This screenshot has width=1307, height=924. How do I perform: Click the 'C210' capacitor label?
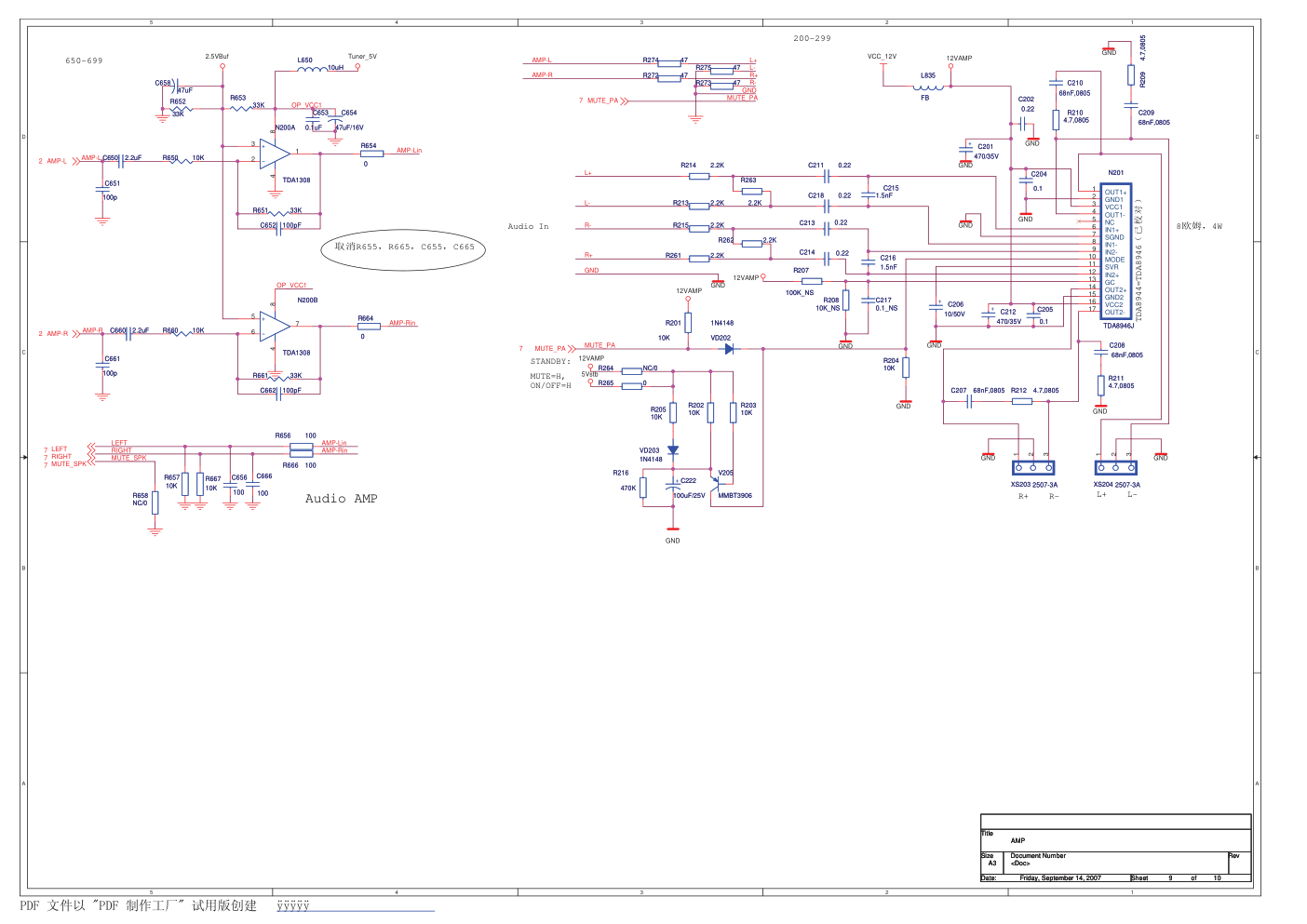tap(1075, 83)
